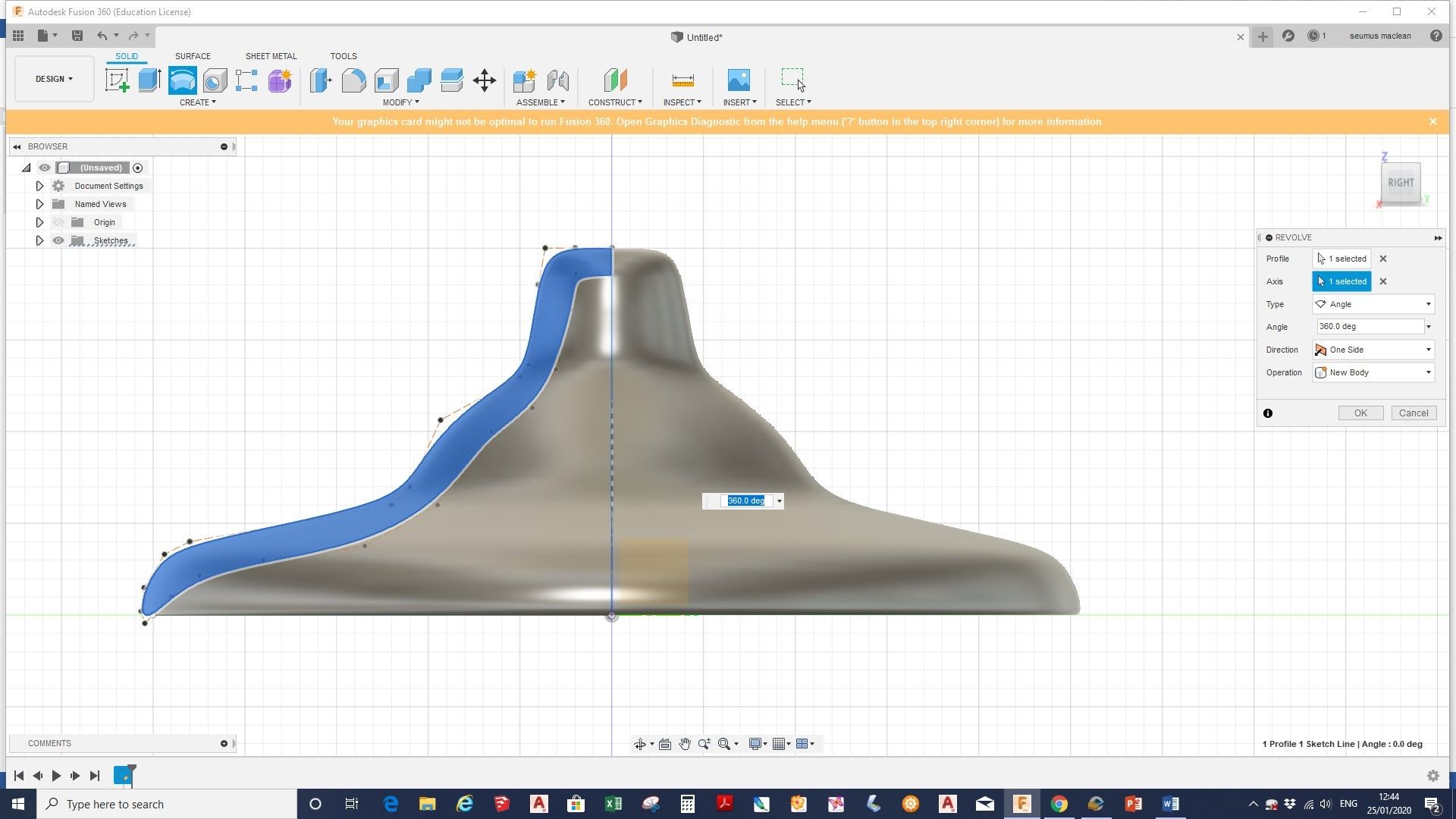
Task: Activate the Extrude tool
Action: [x=149, y=80]
